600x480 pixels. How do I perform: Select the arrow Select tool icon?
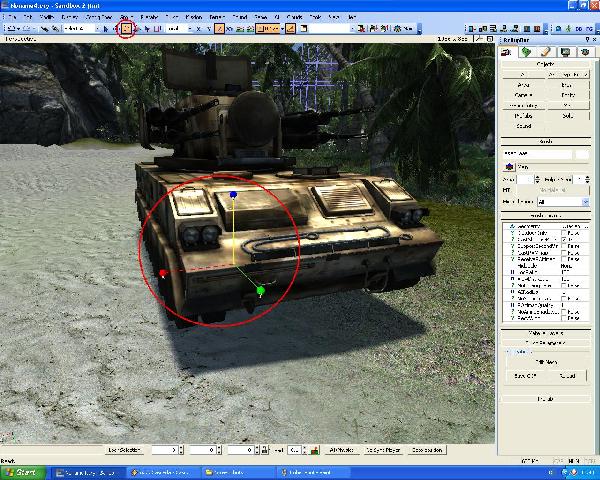click(x=106, y=29)
